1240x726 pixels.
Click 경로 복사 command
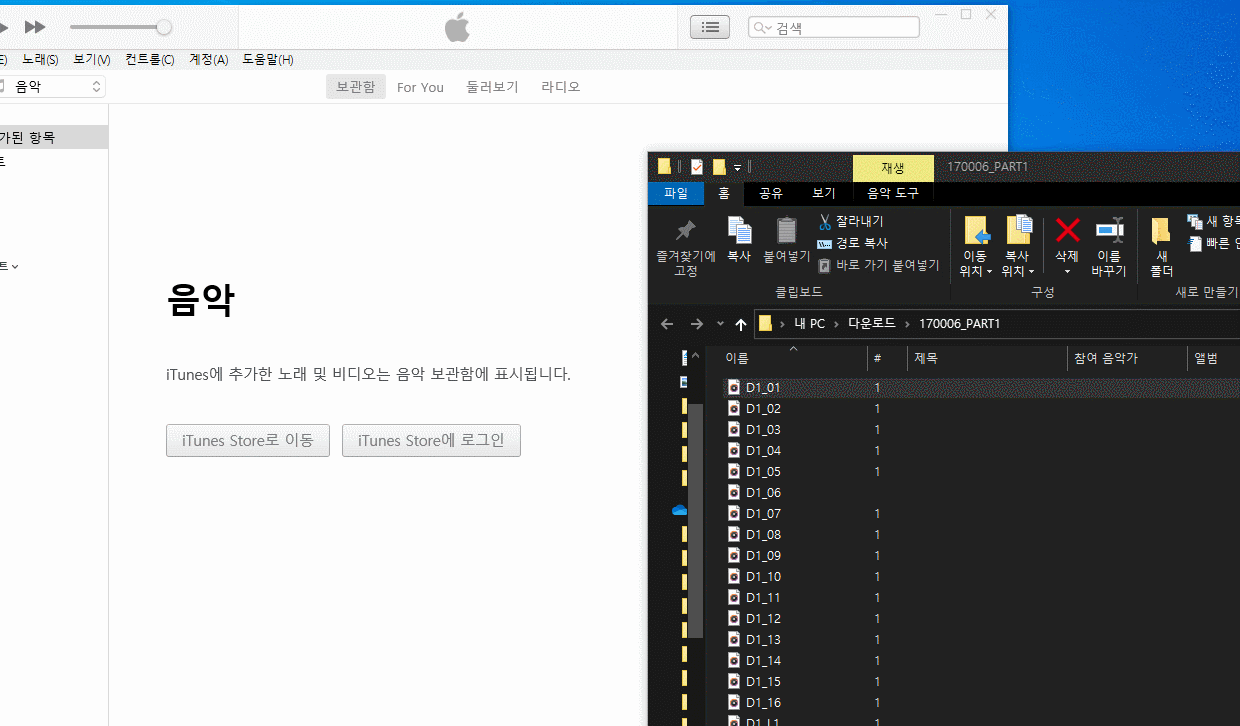852,243
